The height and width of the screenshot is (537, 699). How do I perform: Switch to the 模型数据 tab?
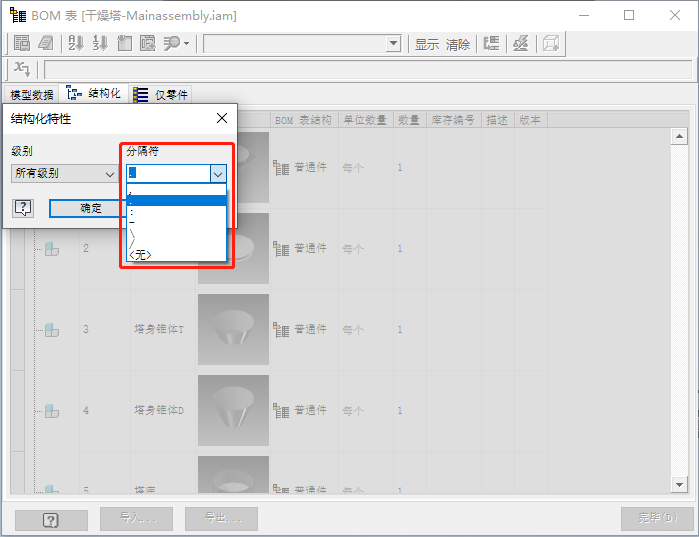point(32,94)
